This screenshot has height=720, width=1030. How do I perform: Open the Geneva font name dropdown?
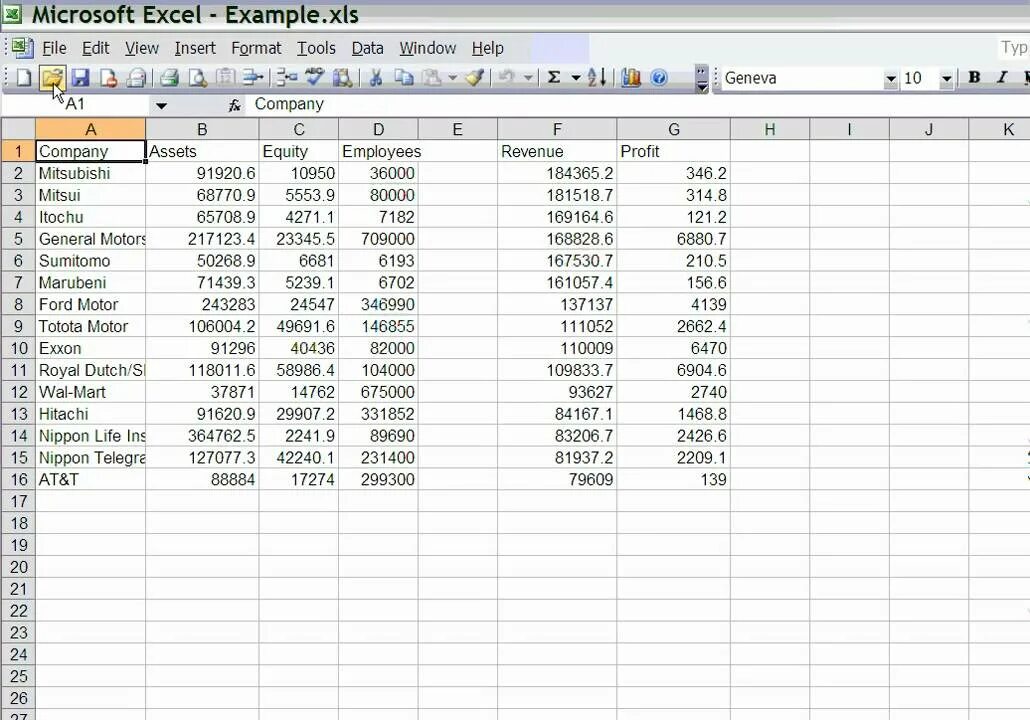(x=891, y=79)
